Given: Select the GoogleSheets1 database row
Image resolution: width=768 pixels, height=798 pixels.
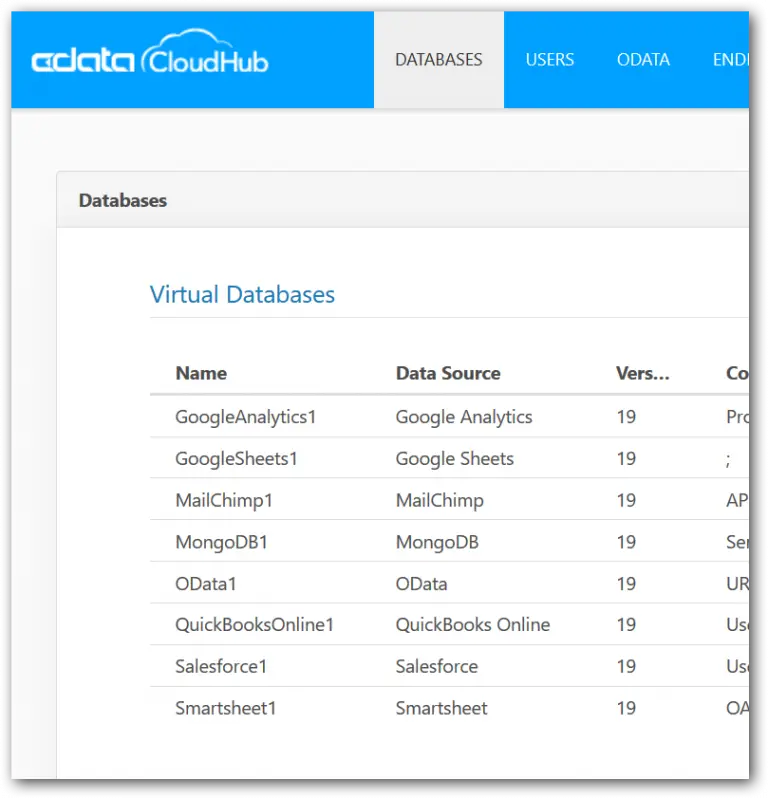Looking at the screenshot, I should pyautogui.click(x=236, y=459).
